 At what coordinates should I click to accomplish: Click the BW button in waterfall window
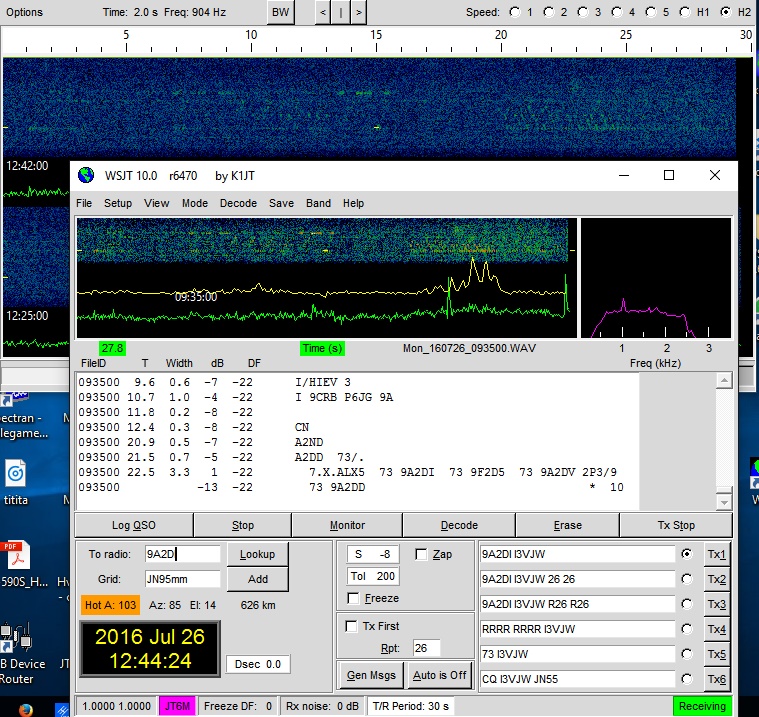click(280, 12)
